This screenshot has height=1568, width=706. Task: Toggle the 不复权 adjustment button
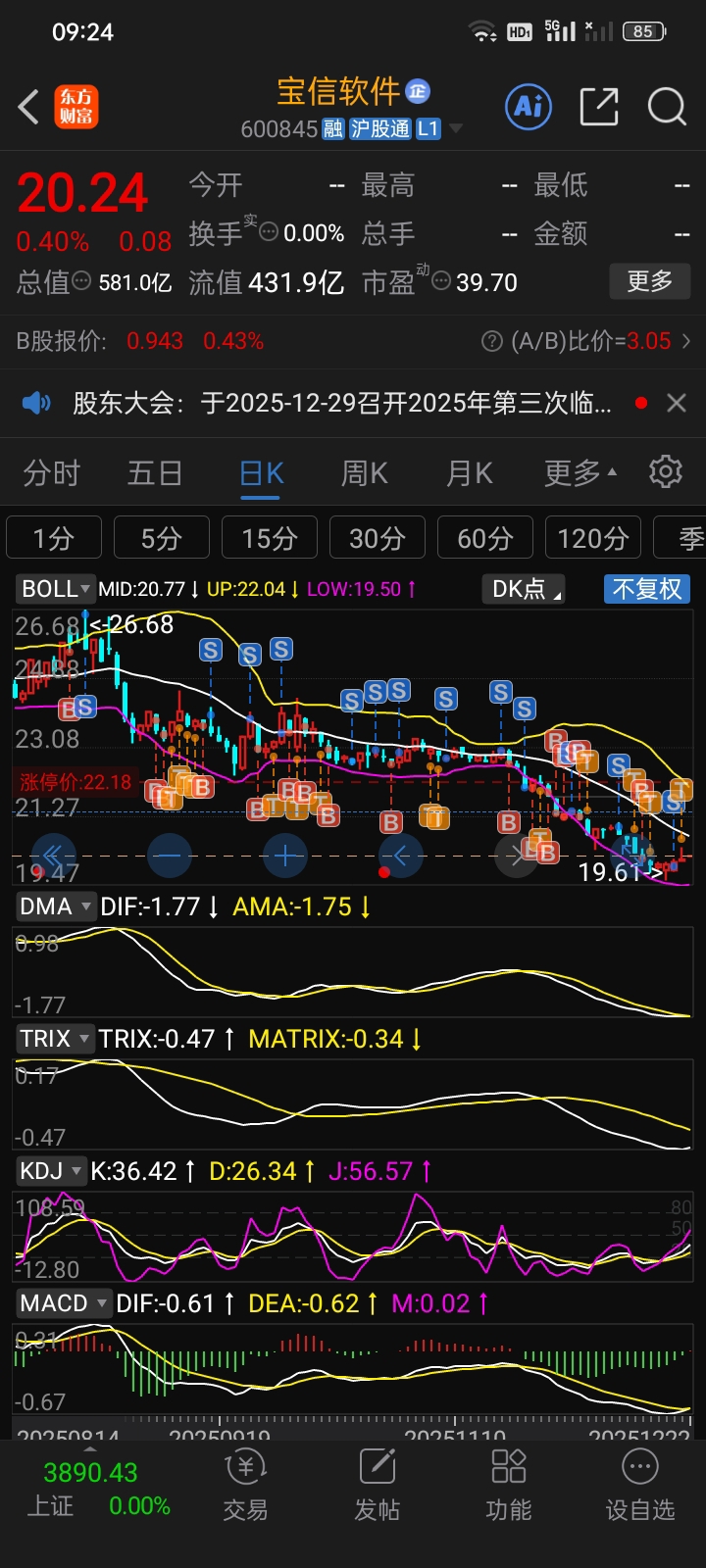point(647,589)
